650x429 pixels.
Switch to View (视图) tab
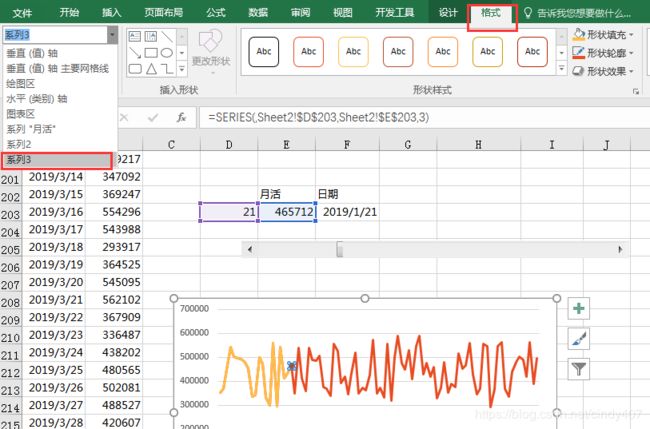point(342,12)
